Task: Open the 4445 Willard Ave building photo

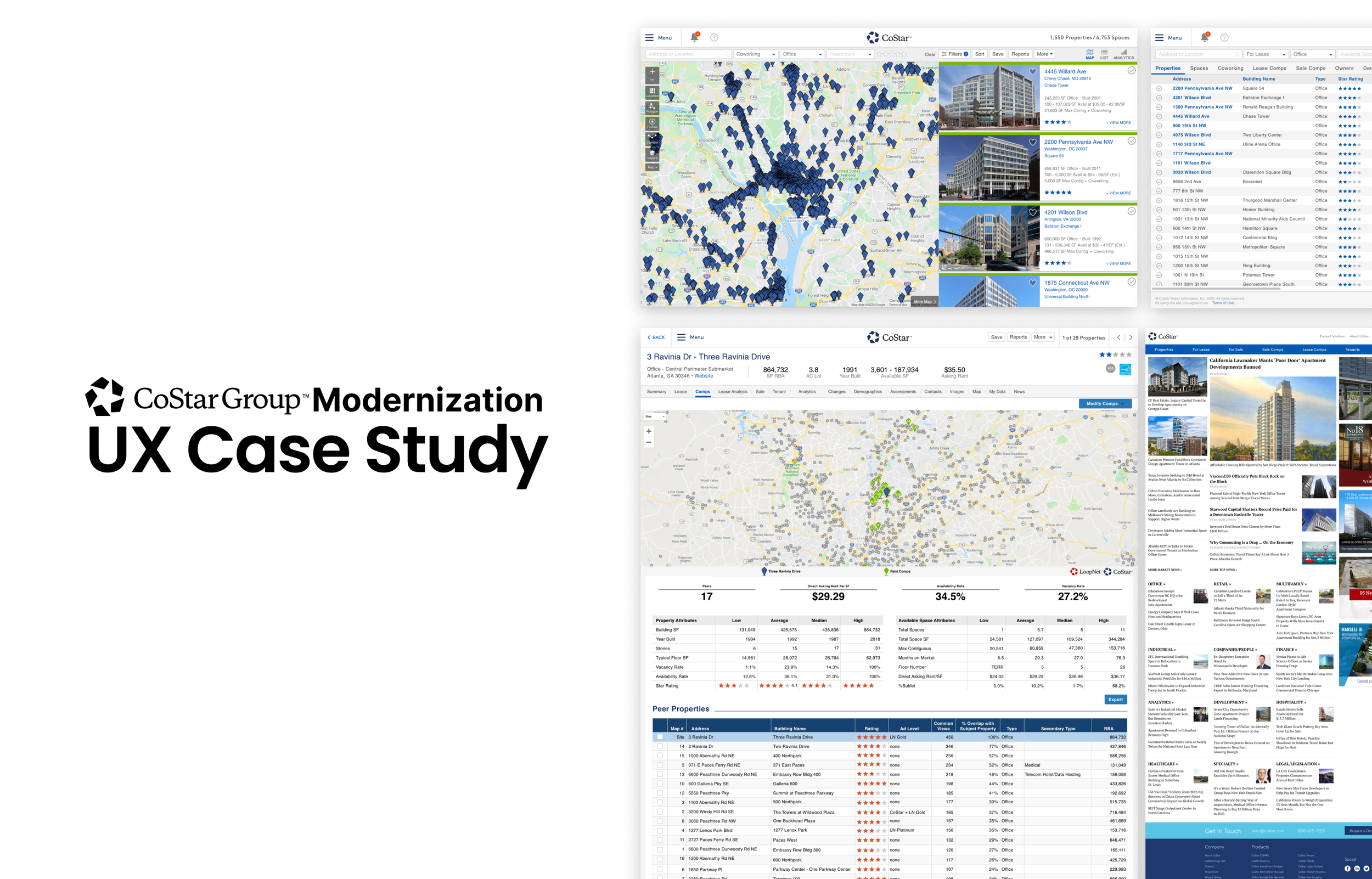Action: pos(989,98)
